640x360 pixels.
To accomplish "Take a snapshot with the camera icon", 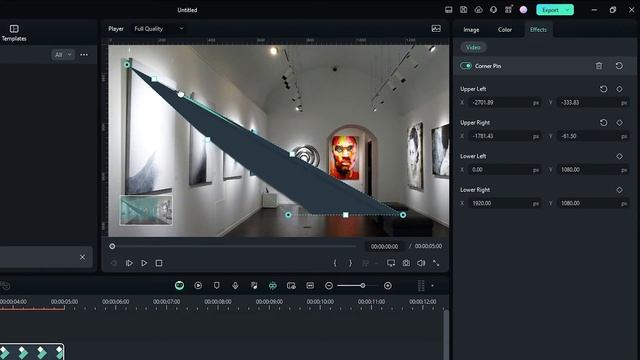I will [406, 263].
